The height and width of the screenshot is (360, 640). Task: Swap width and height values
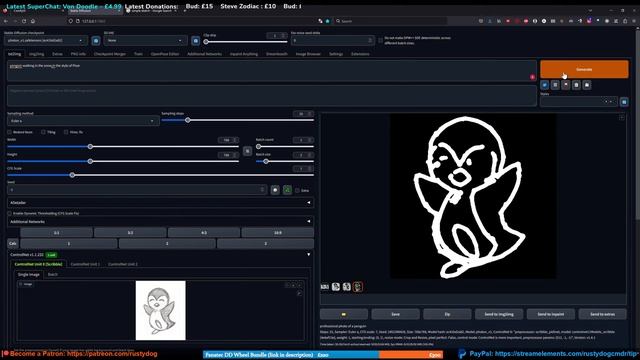(247, 151)
